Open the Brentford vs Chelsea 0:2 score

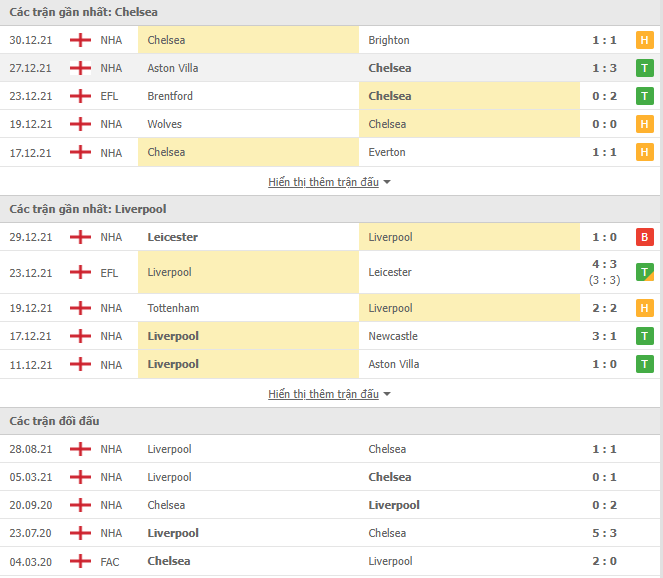coord(604,96)
